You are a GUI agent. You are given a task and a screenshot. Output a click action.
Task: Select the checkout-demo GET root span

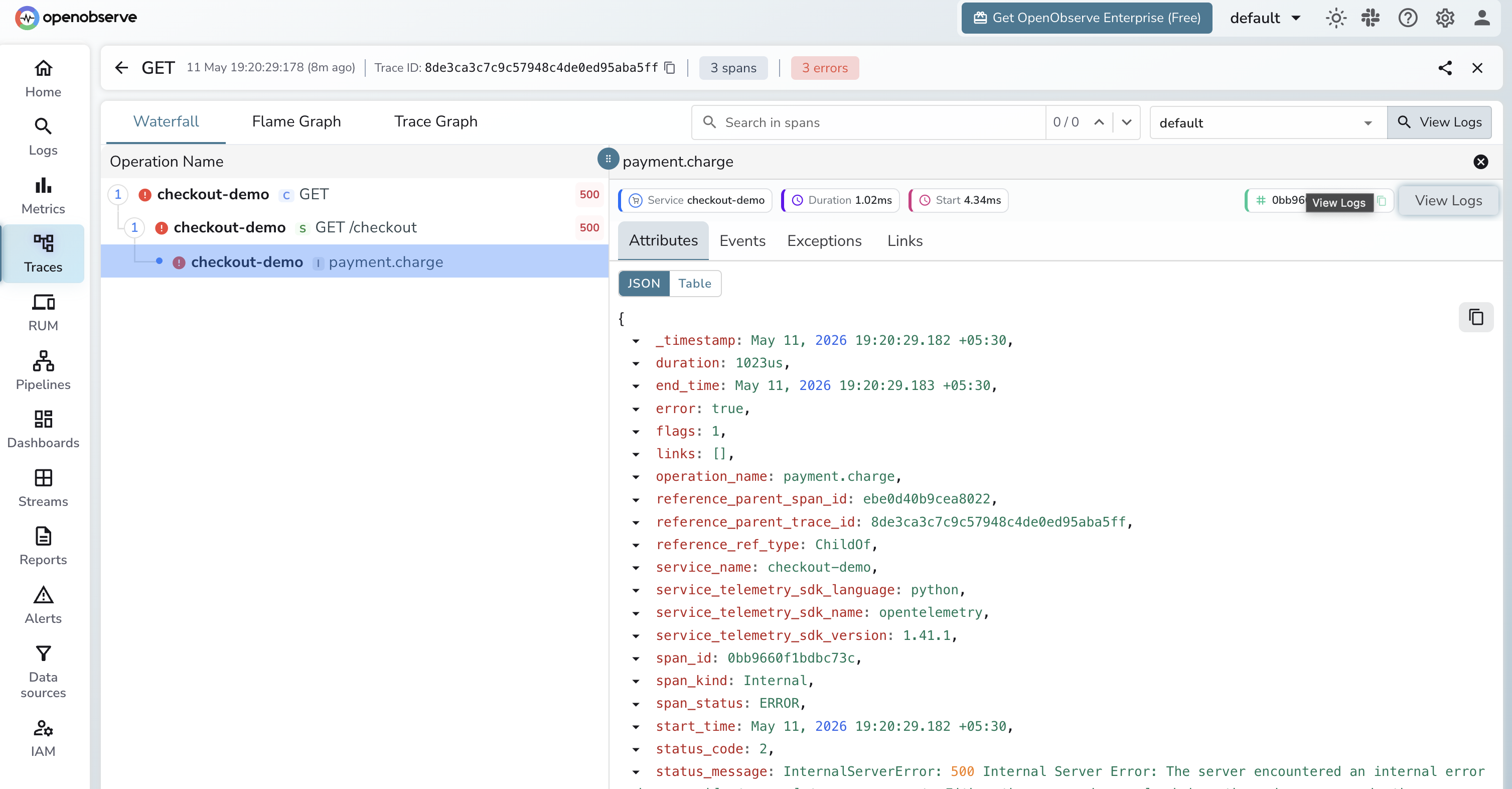pyautogui.click(x=355, y=194)
